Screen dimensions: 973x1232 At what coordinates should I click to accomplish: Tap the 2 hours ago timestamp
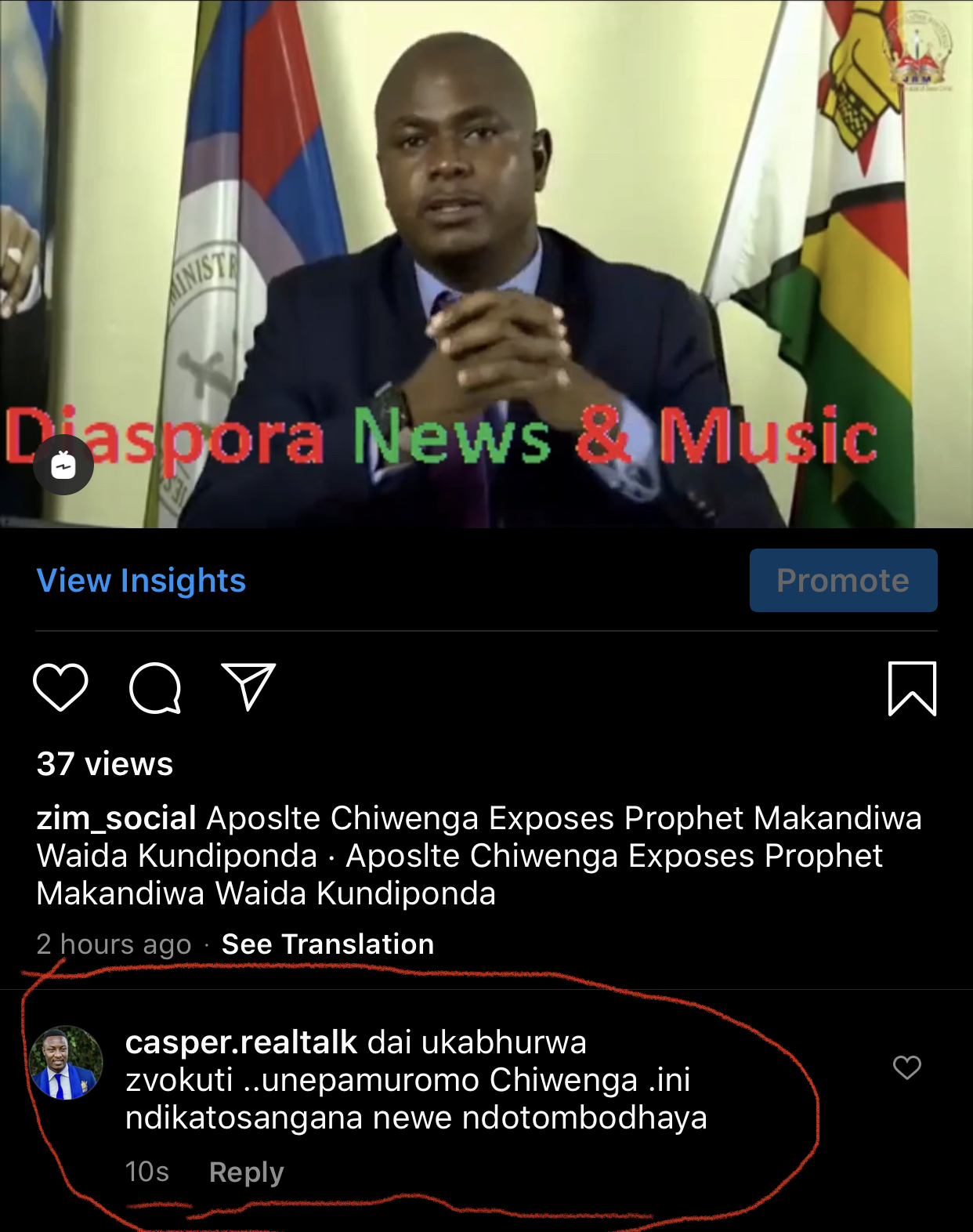(x=114, y=944)
